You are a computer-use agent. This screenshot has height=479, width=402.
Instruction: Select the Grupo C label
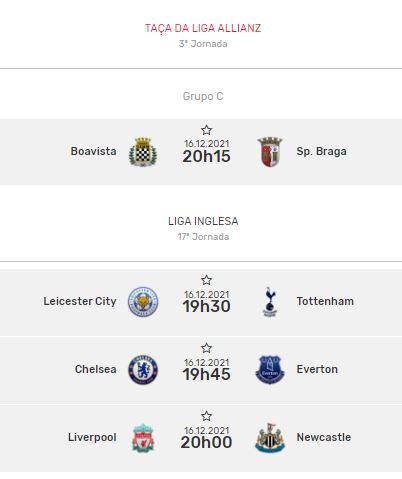(x=203, y=96)
